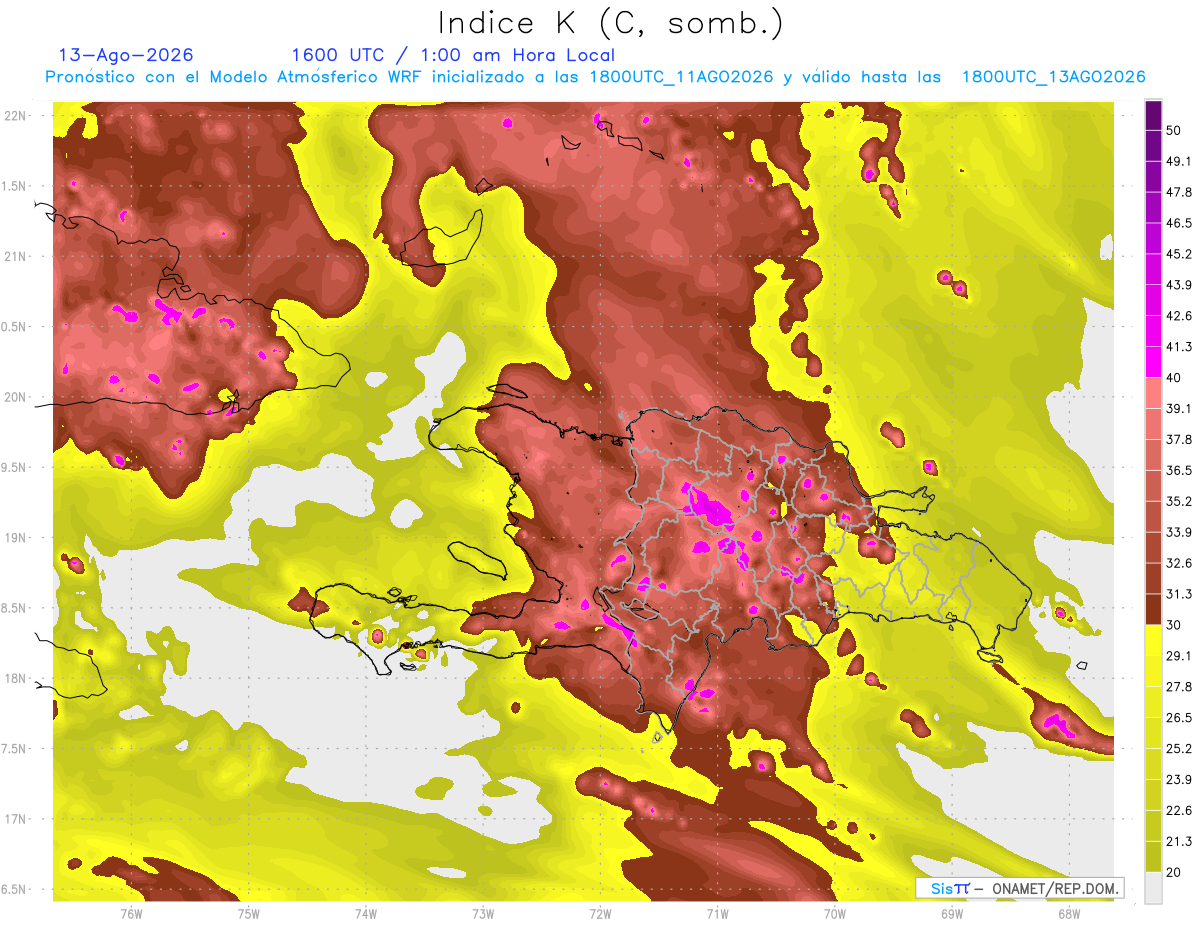Click the colorbar value 45.2
Image resolution: width=1200 pixels, height=927 pixels.
click(x=1178, y=254)
